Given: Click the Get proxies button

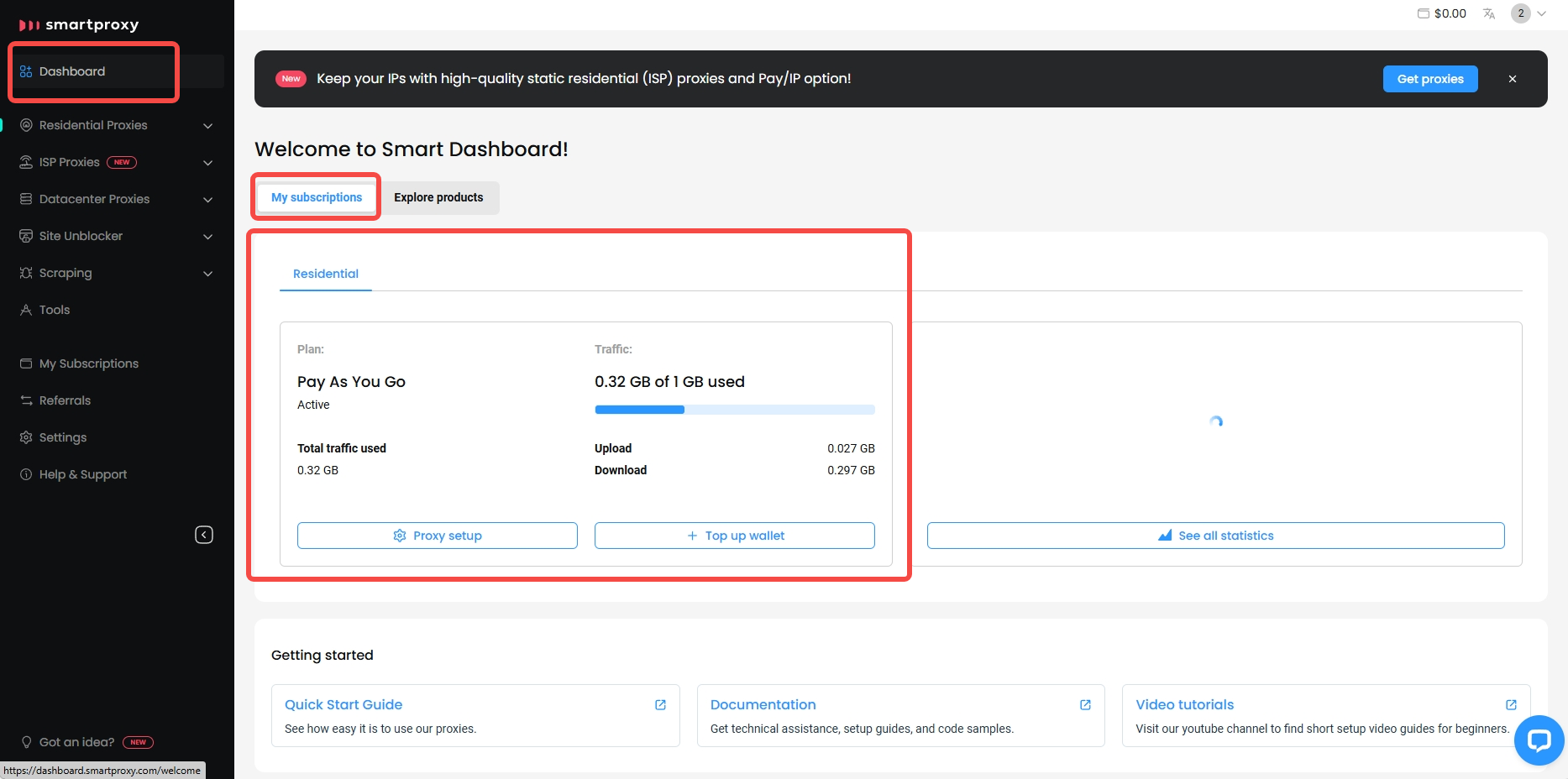Looking at the screenshot, I should (1430, 79).
